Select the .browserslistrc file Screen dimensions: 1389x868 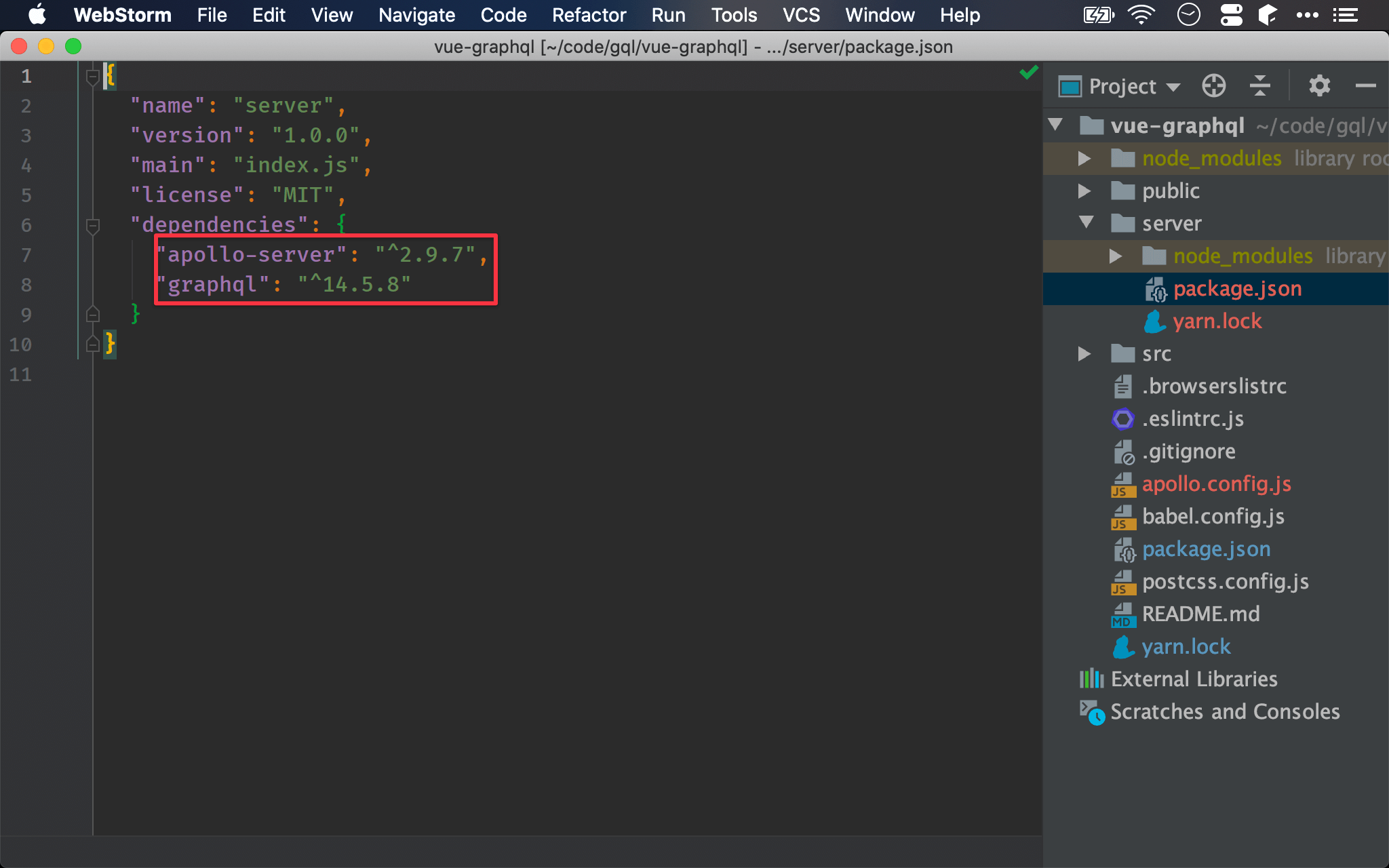tap(1214, 386)
